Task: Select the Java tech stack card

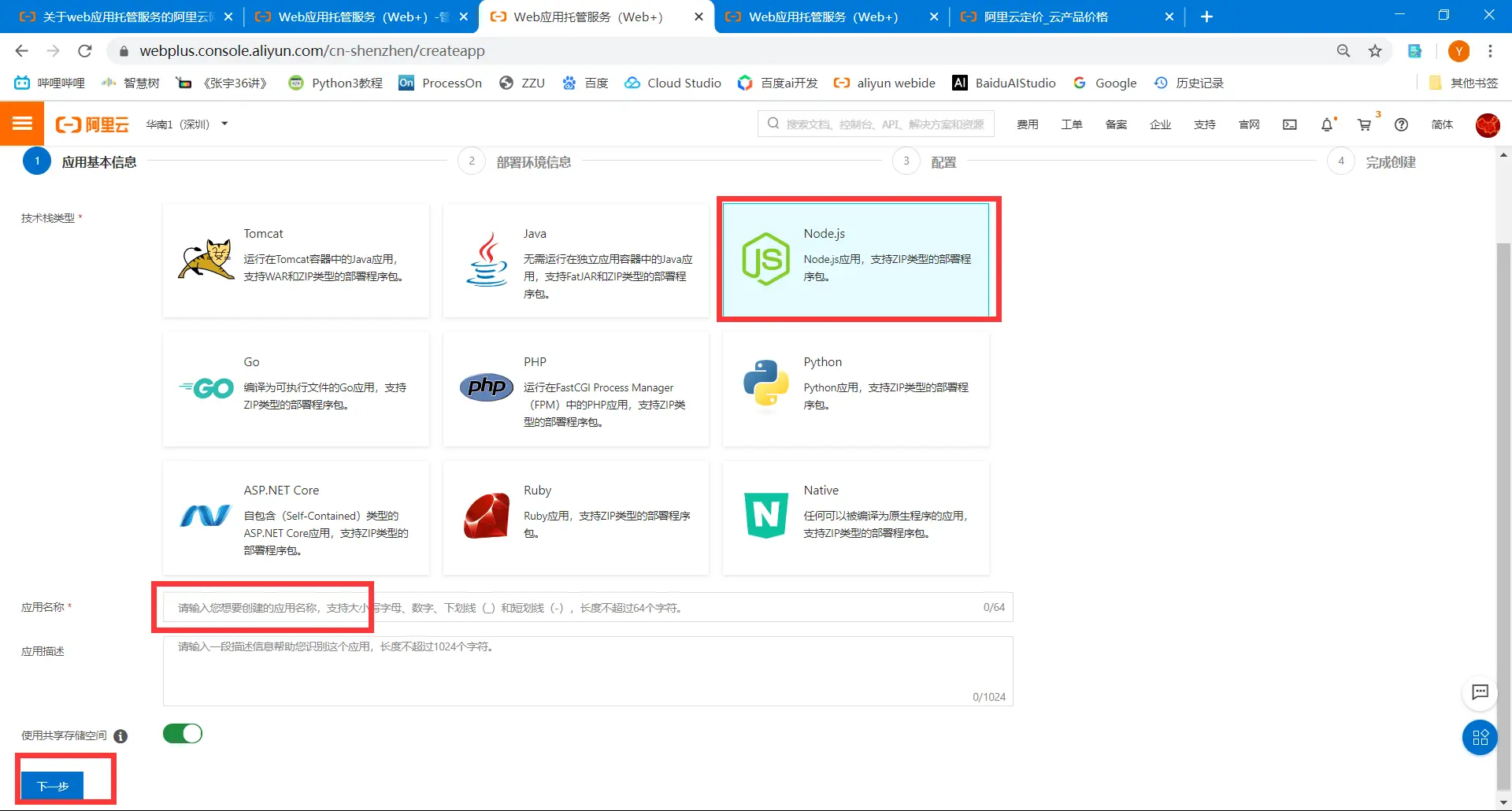Action: point(576,261)
